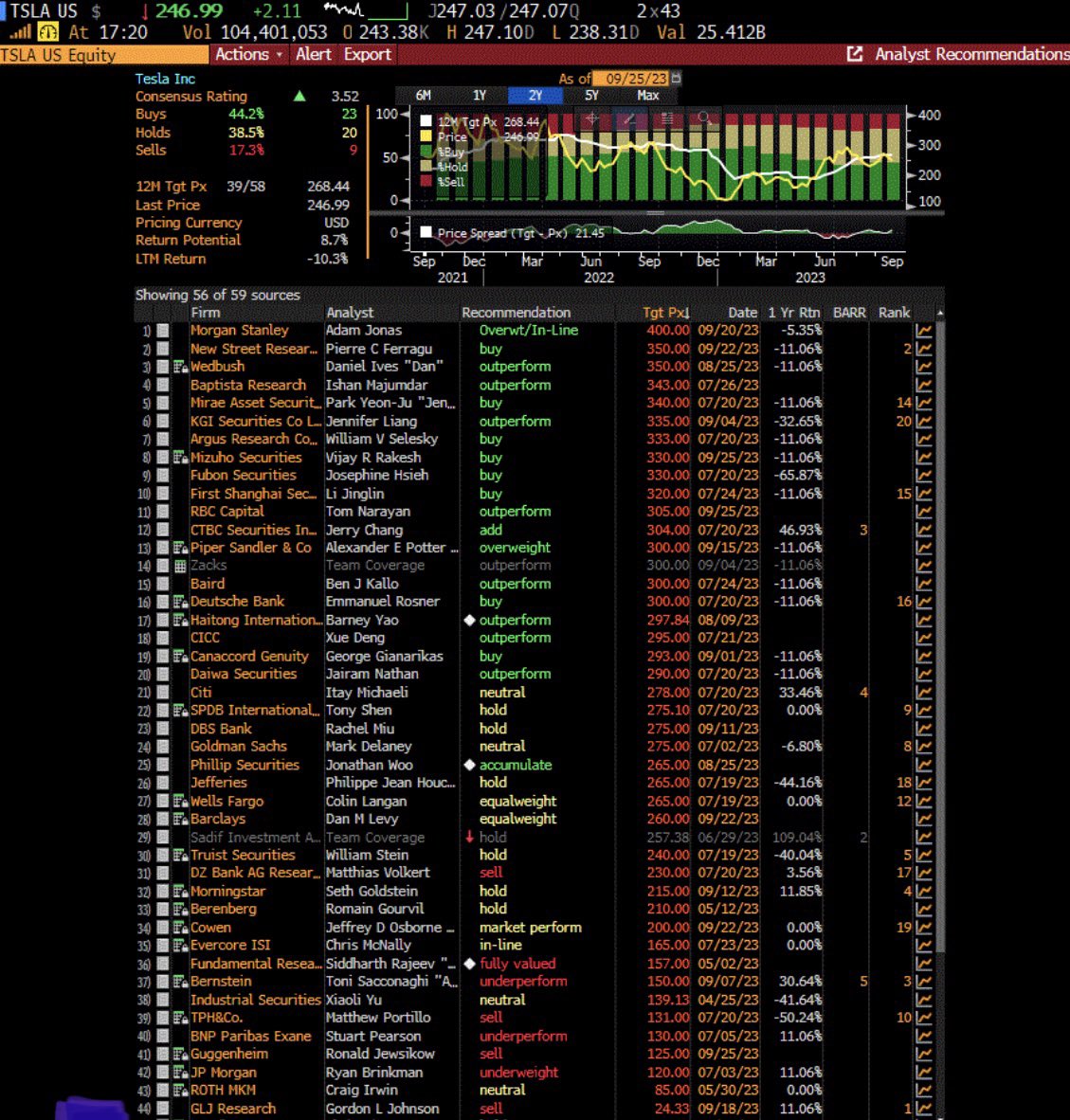Check the New Street Research row checkbox

click(x=163, y=349)
